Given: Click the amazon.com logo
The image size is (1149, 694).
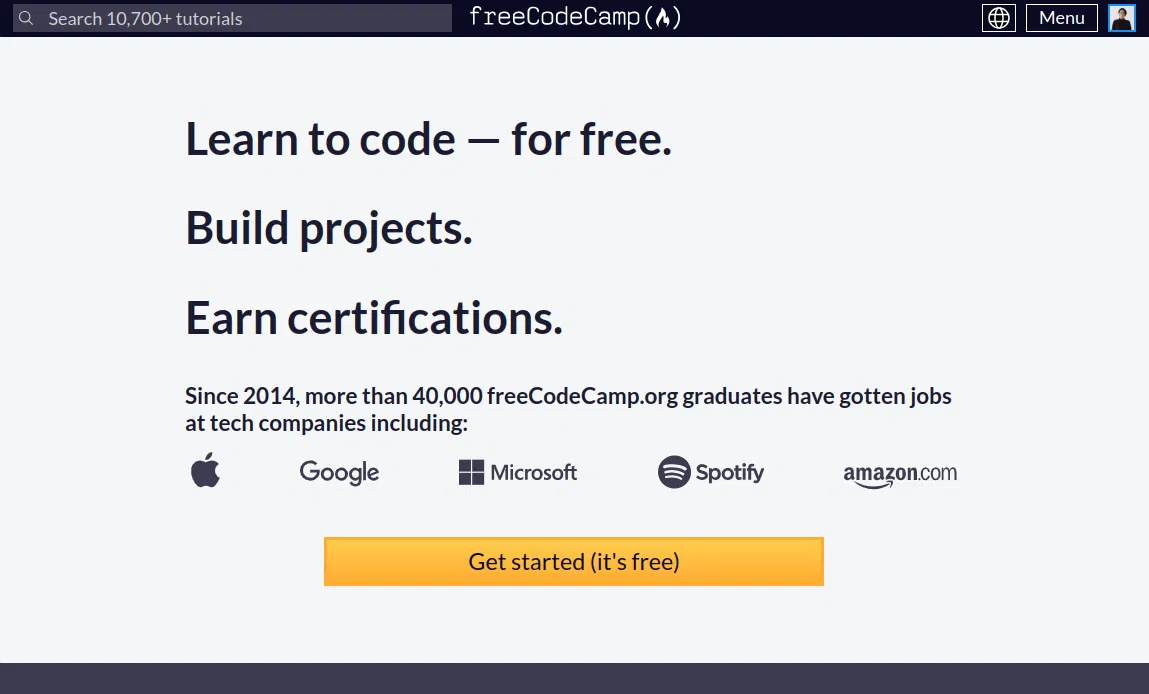Looking at the screenshot, I should [900, 474].
